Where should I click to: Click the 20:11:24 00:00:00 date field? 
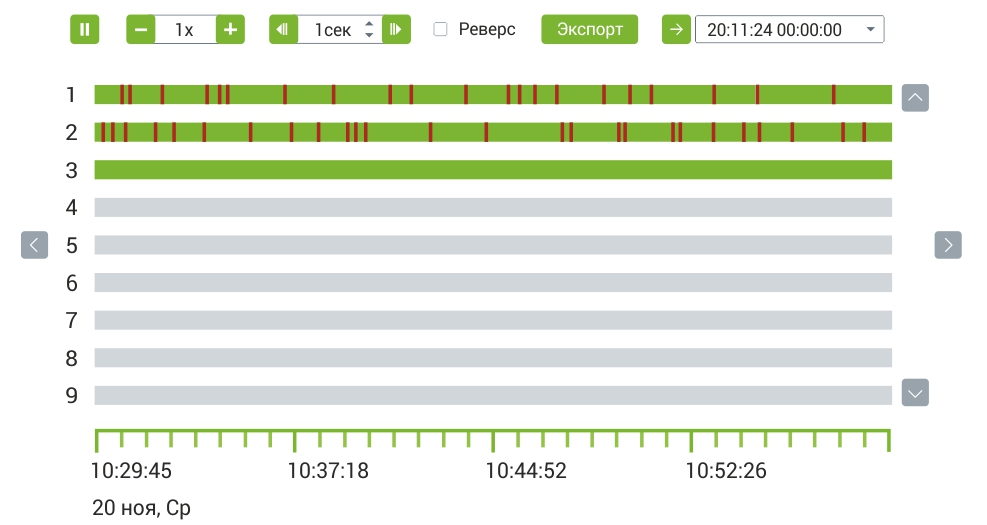coord(774,30)
